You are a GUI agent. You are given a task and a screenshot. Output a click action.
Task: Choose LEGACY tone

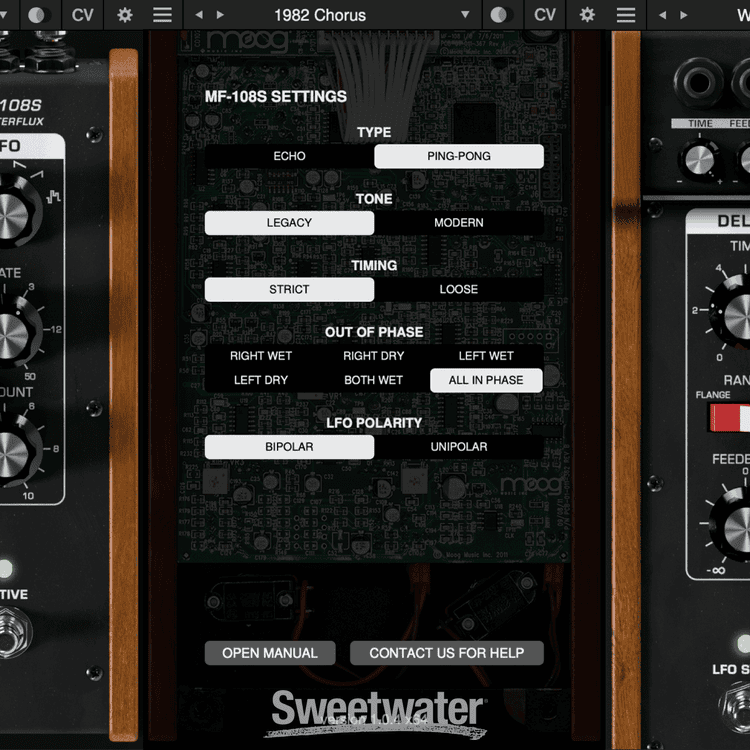[x=289, y=222]
